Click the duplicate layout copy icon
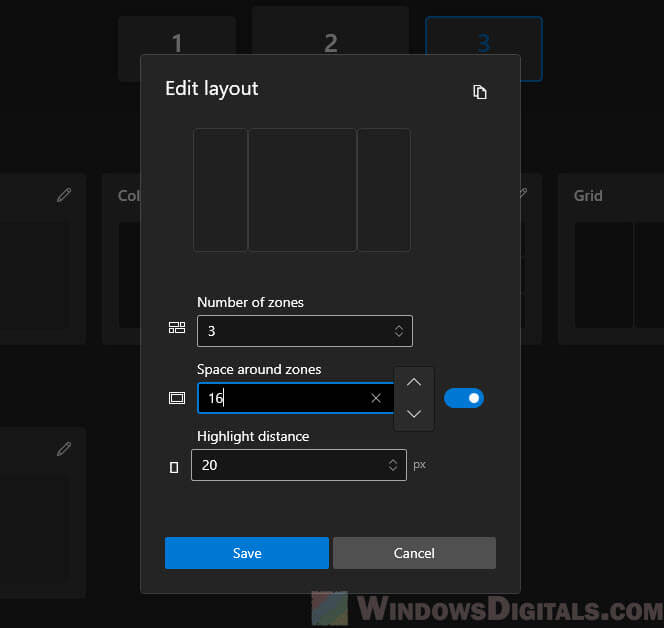 coord(480,92)
